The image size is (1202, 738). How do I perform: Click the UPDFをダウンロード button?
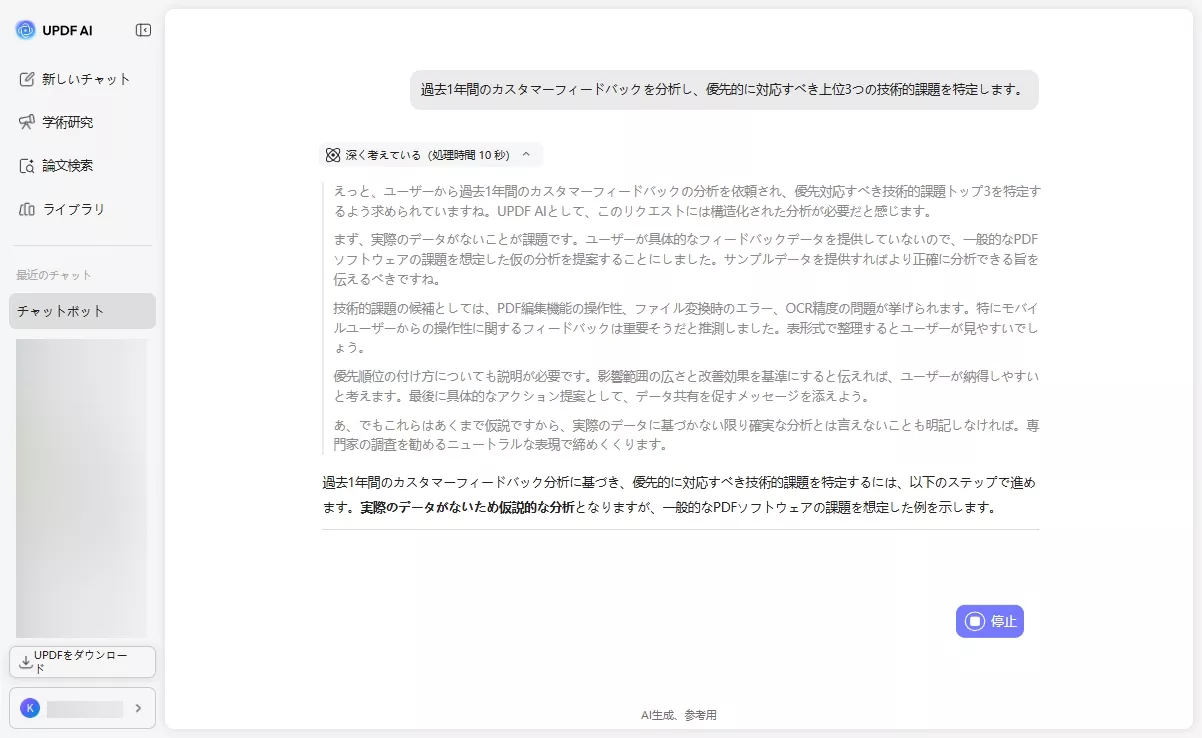click(82, 661)
